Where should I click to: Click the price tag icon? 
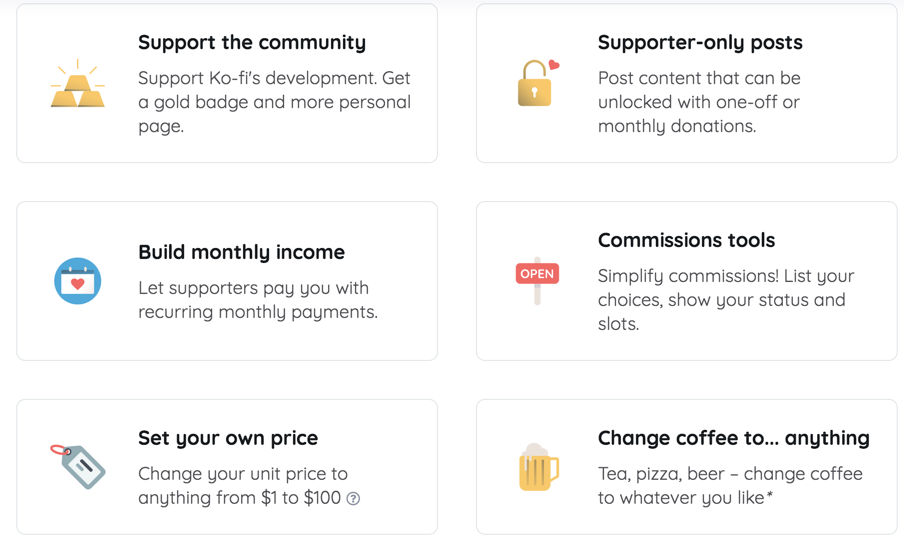click(x=79, y=466)
